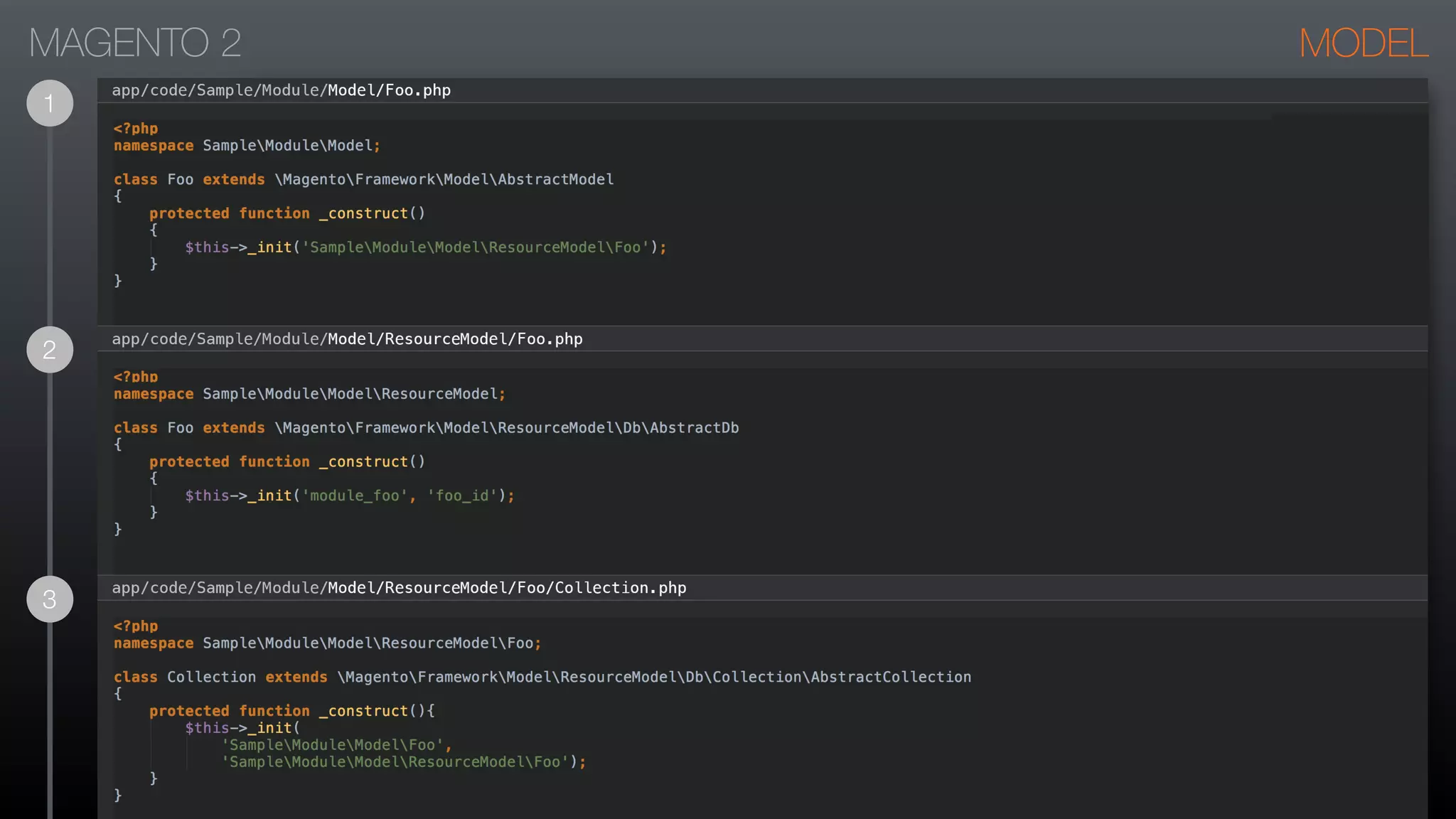
Task: Click the class line extending "AbstractDb"
Action: point(427,428)
